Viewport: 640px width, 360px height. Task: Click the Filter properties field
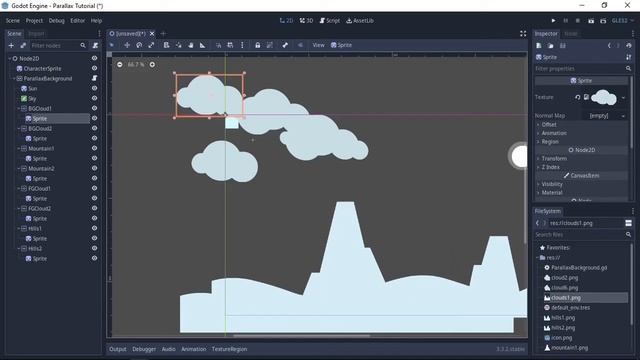(x=583, y=69)
